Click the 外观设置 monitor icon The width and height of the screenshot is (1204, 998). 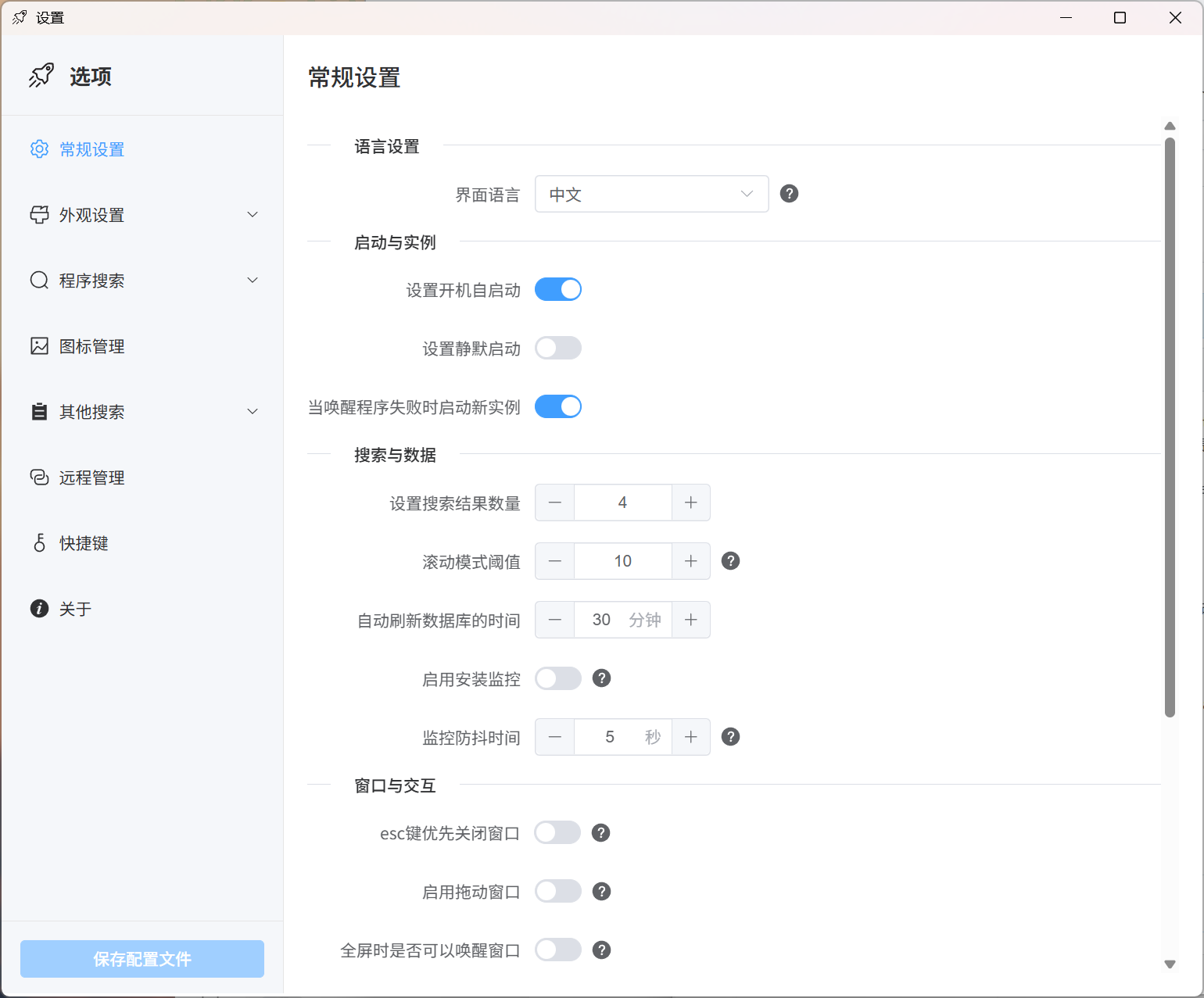(39, 214)
